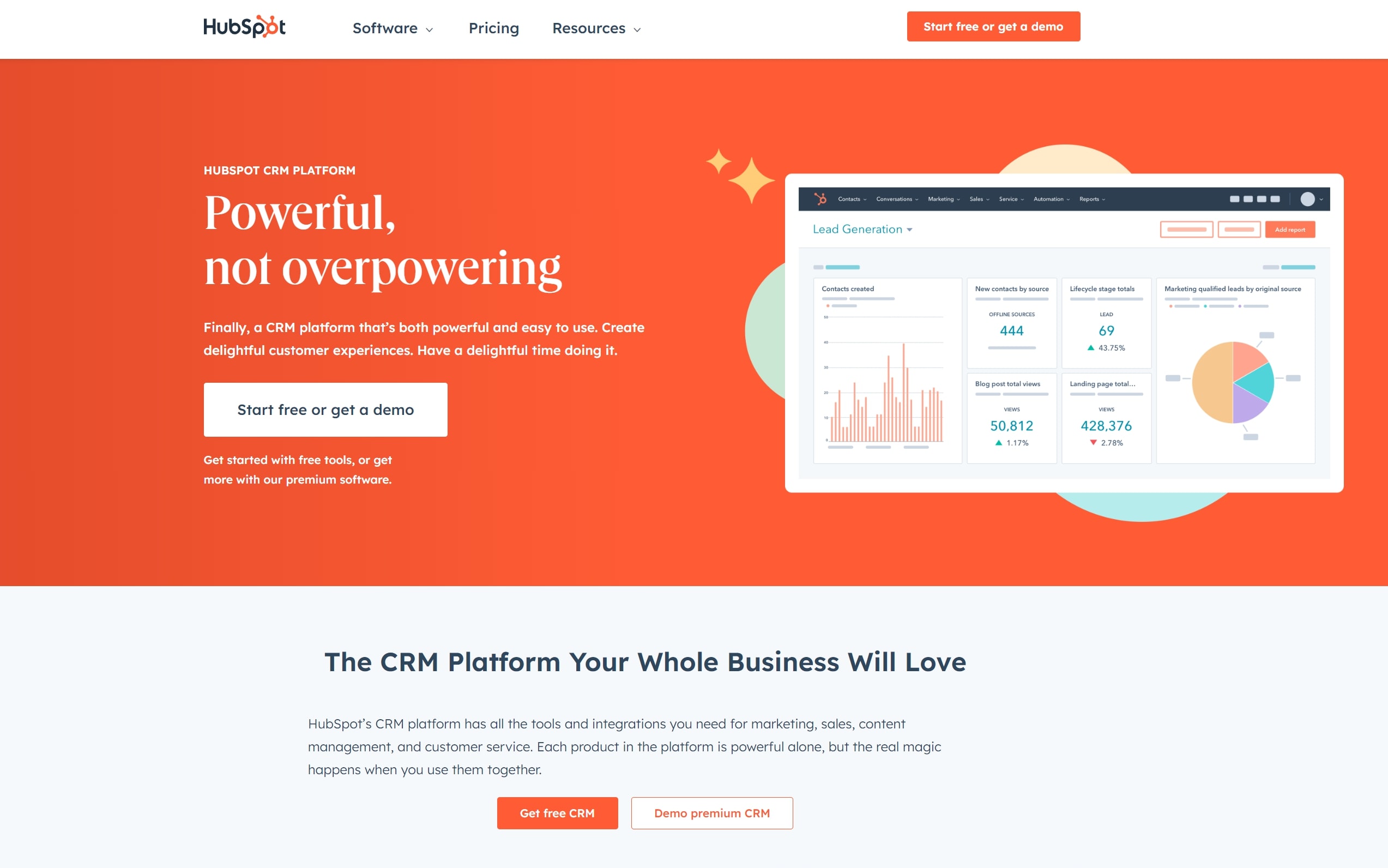The height and width of the screenshot is (868, 1388).
Task: Click the Get free CRM button
Action: pyautogui.click(x=557, y=812)
